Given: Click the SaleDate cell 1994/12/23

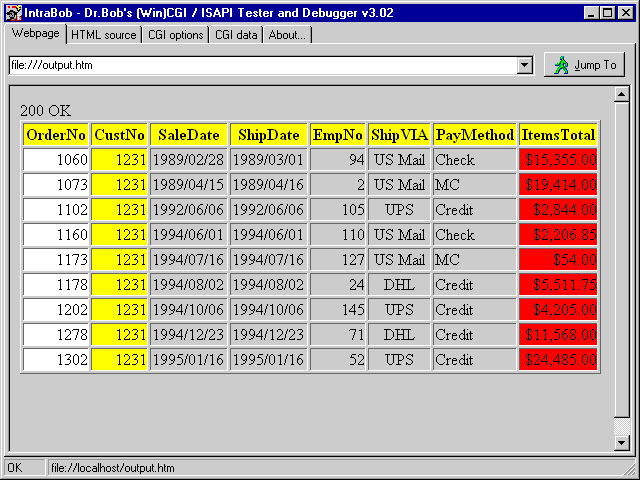Looking at the screenshot, I should click(188, 334).
